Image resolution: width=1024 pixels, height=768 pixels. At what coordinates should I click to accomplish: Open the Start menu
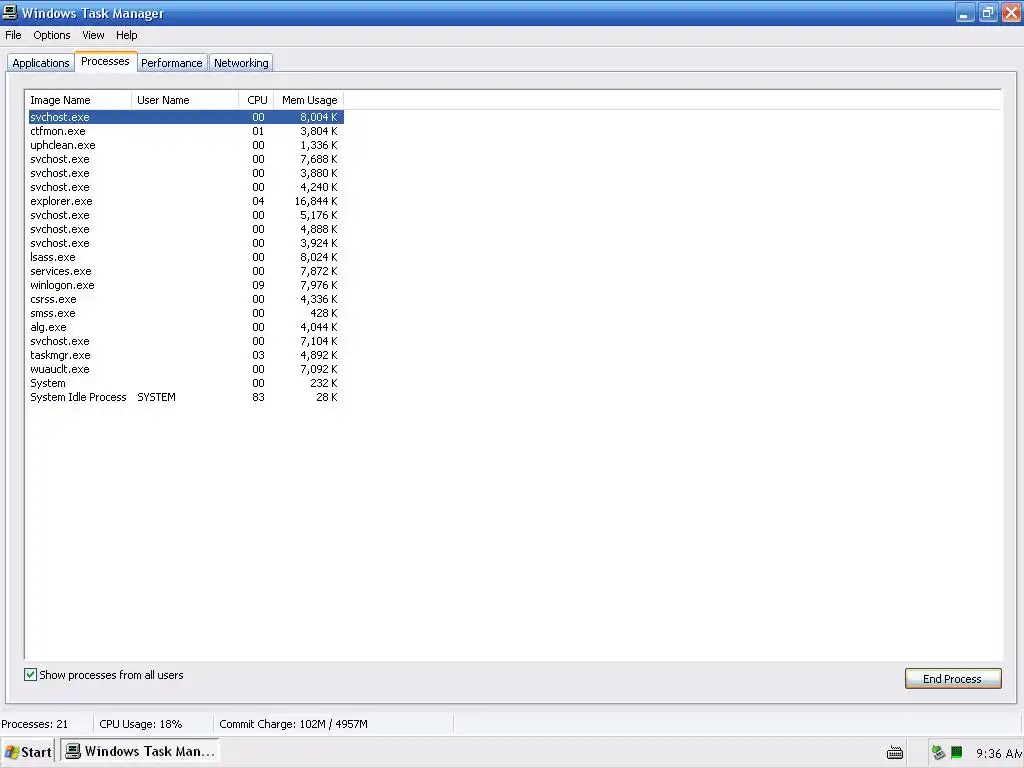[x=27, y=752]
